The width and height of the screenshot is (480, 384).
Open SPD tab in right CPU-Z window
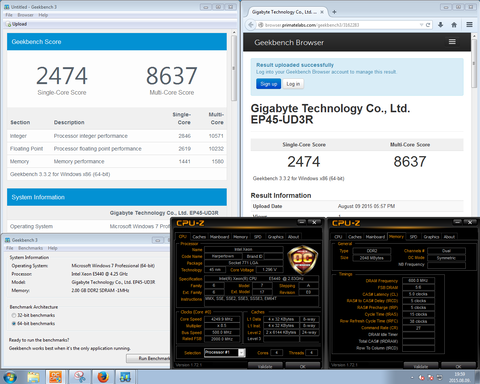[413, 237]
